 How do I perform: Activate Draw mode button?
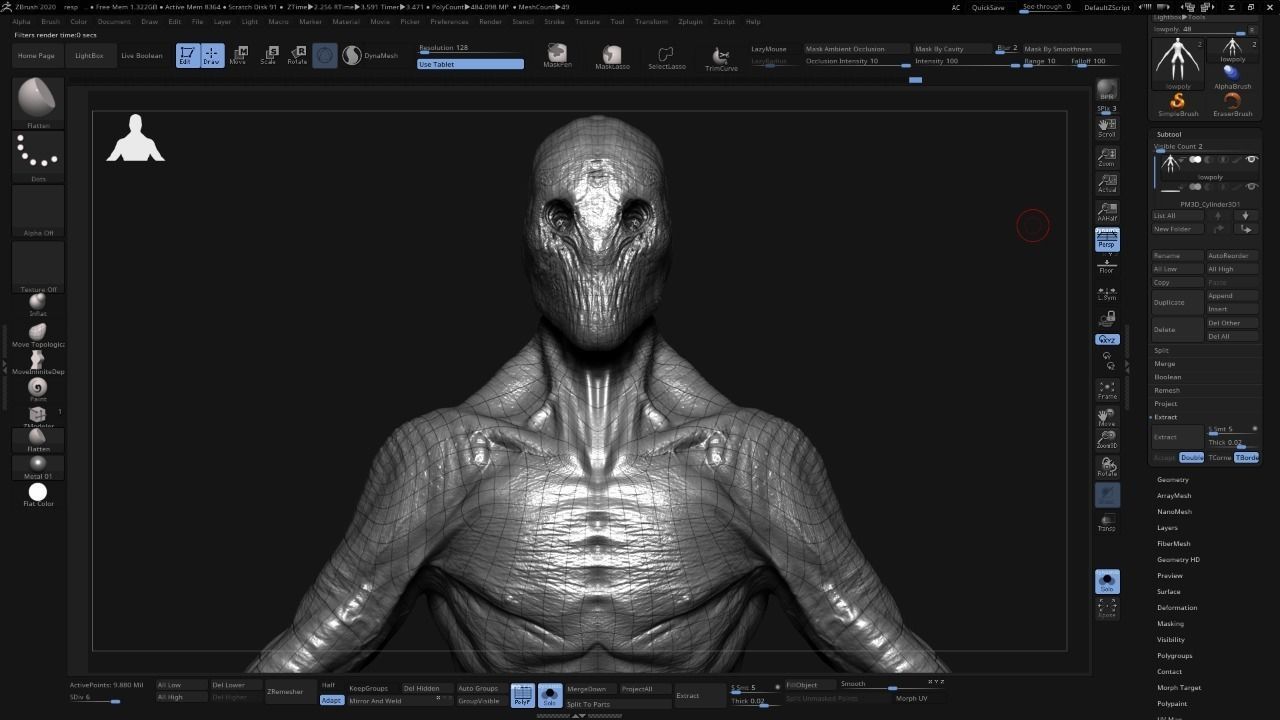click(211, 56)
